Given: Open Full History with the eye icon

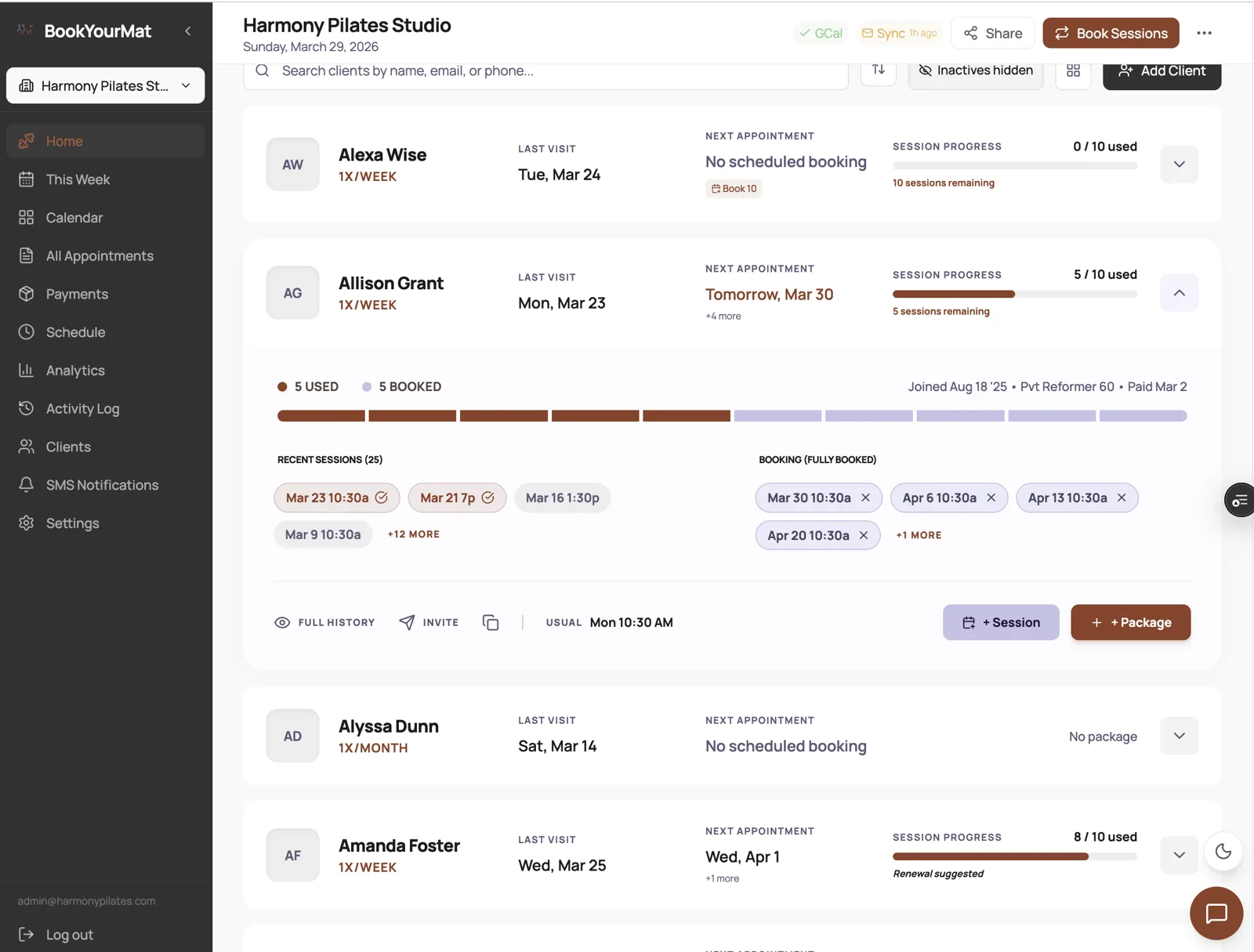Looking at the screenshot, I should 324,622.
